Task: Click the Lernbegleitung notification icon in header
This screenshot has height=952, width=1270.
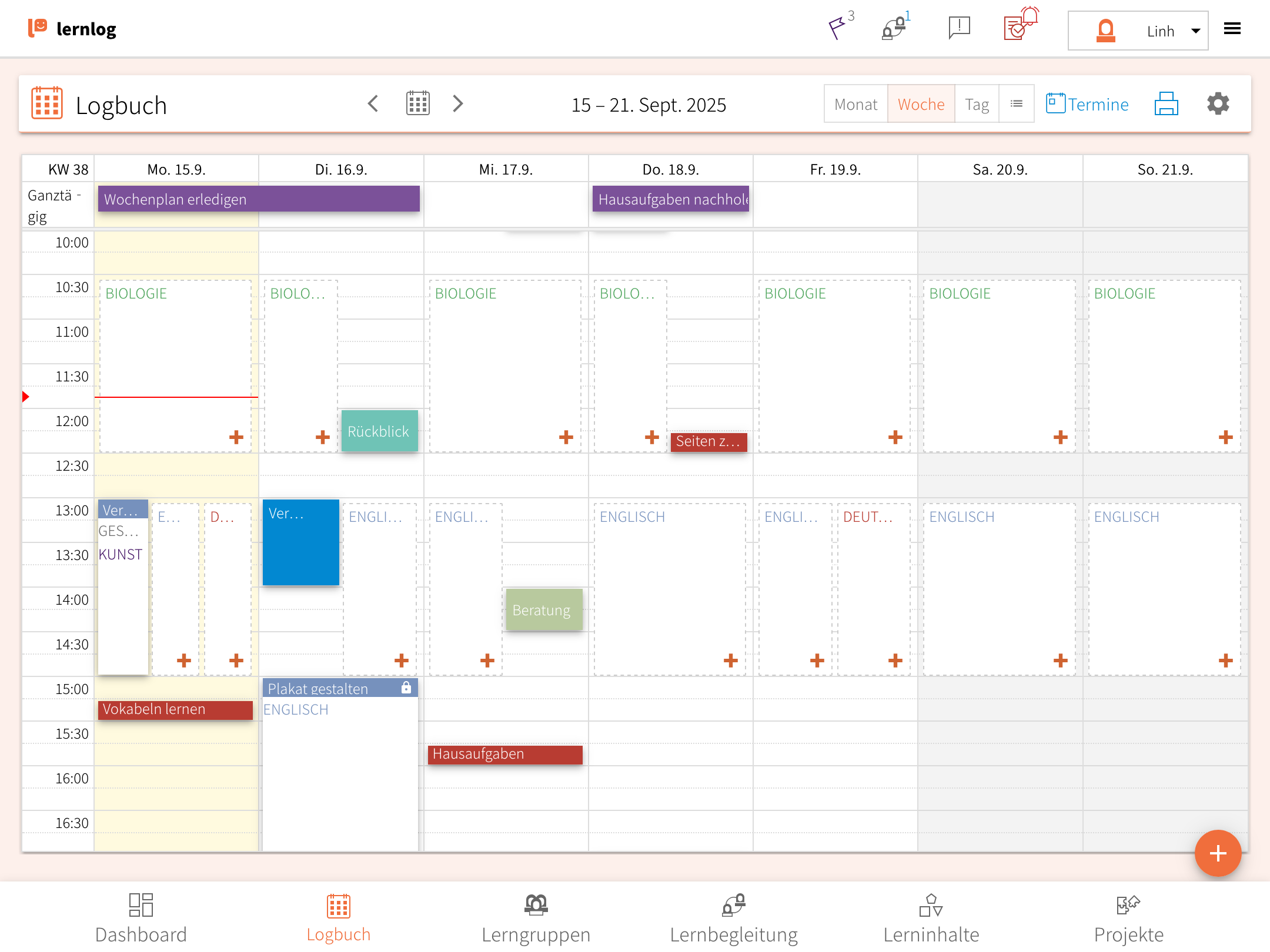Action: click(894, 28)
